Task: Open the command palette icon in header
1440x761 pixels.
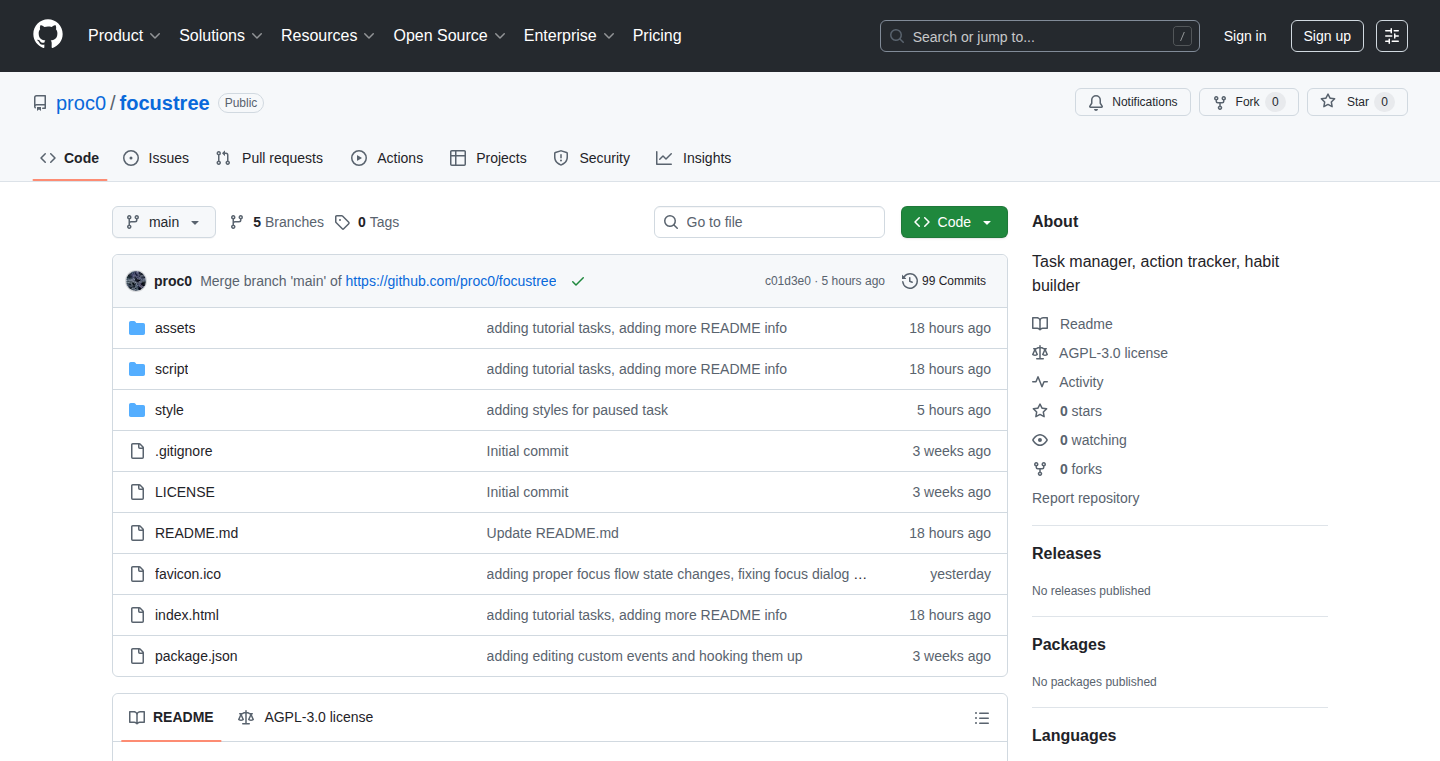Action: click(x=1391, y=36)
